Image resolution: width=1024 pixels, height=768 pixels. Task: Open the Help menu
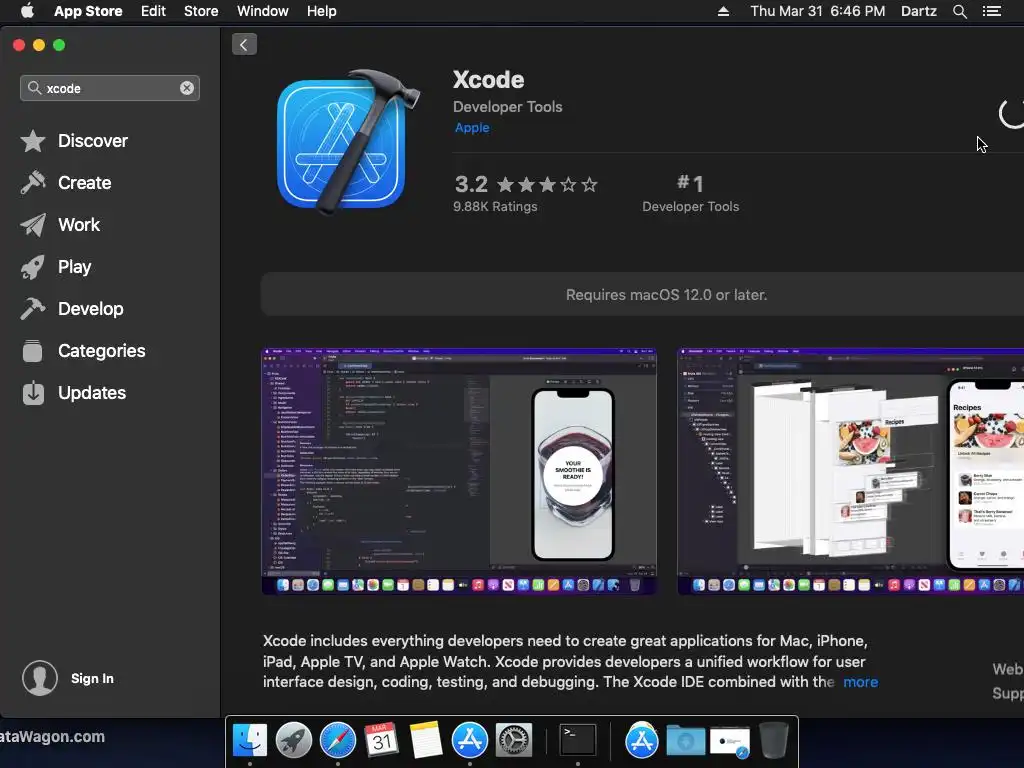(322, 11)
